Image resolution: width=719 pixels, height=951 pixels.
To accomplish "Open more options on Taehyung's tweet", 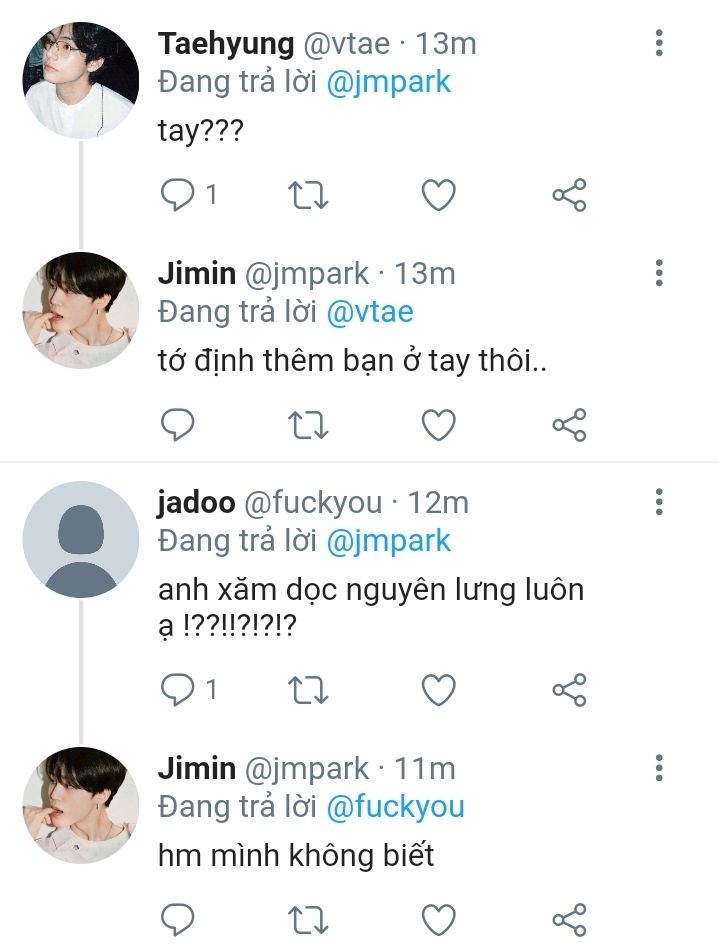I will pyautogui.click(x=658, y=43).
